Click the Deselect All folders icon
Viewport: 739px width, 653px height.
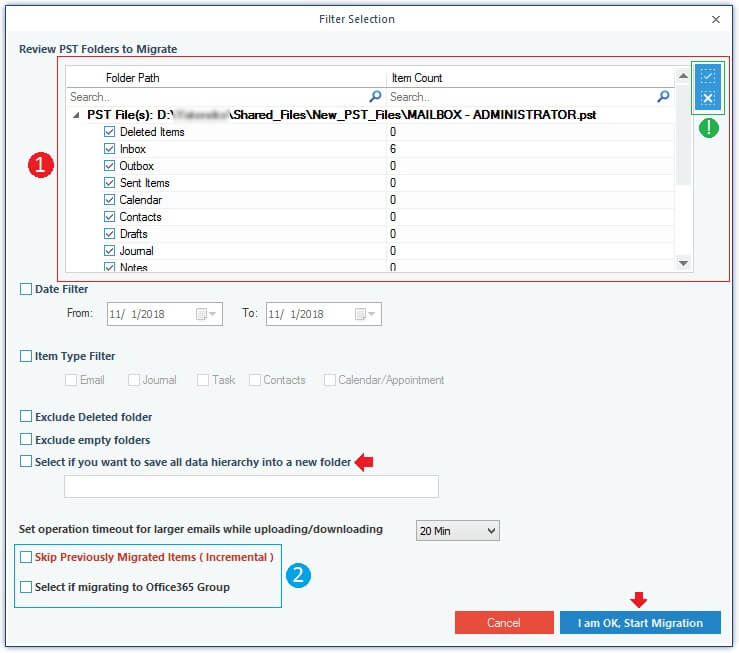click(x=707, y=98)
